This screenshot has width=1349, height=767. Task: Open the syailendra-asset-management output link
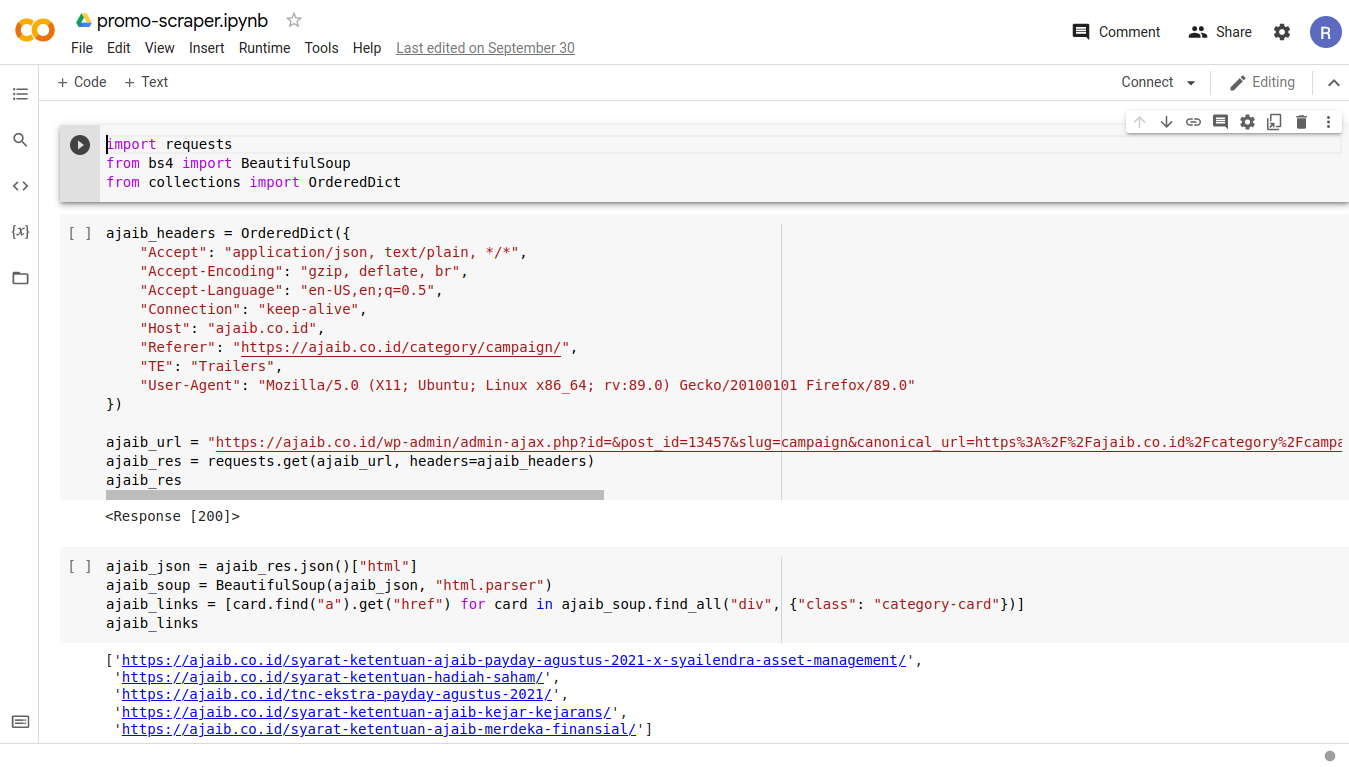(514, 660)
